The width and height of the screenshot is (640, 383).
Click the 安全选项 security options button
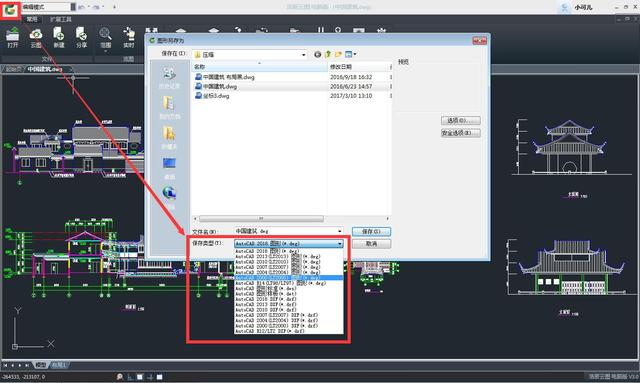click(x=460, y=133)
